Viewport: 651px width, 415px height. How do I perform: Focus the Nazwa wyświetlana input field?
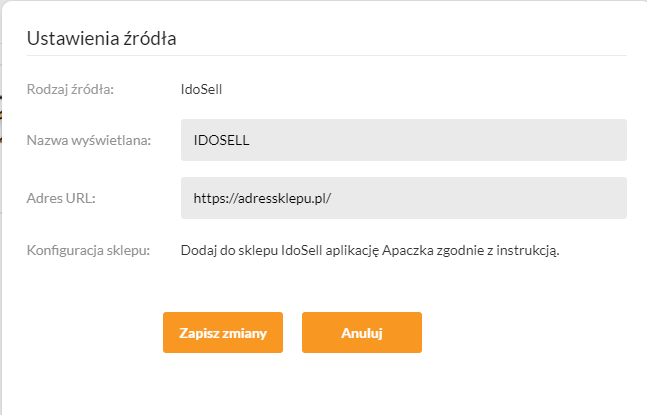point(403,140)
